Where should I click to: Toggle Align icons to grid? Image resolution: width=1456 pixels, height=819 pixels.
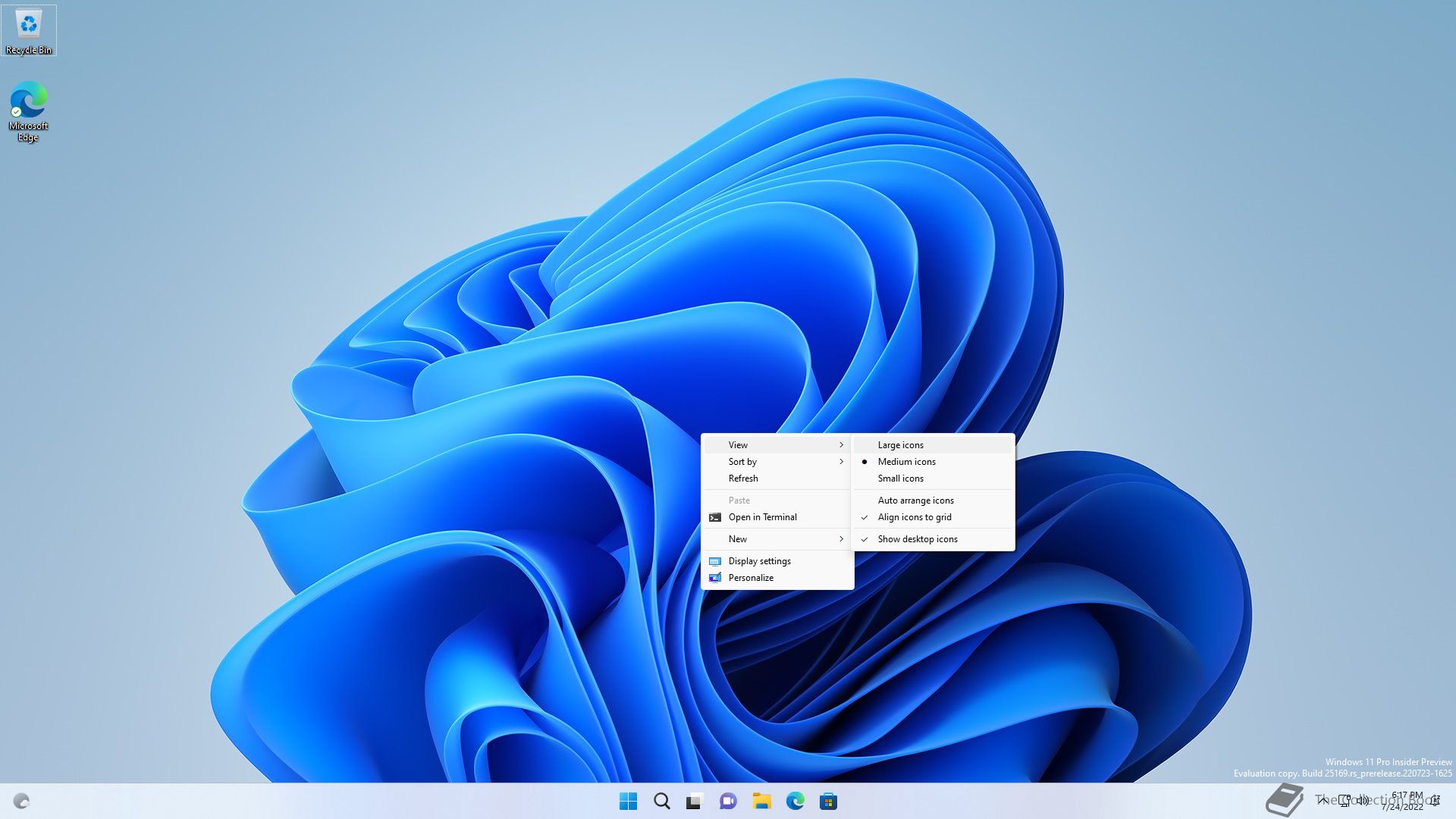pos(914,517)
